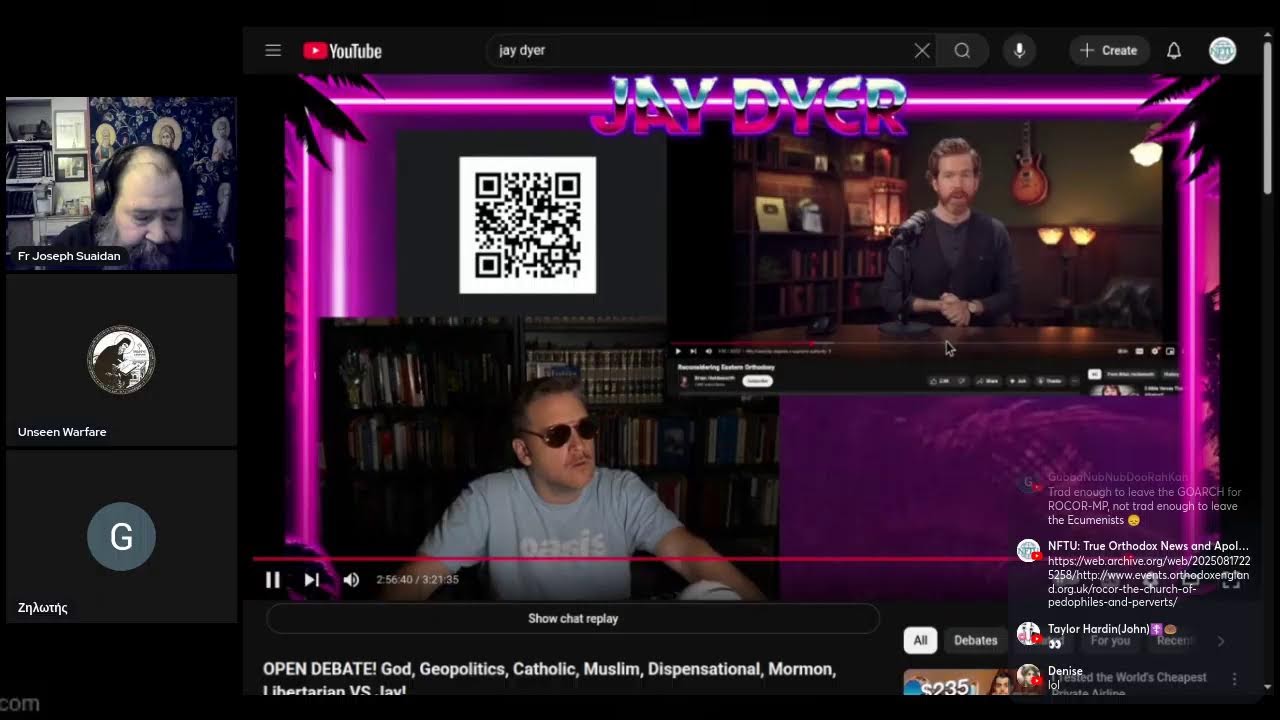Select Fr Joseph Suaidan's webcam tile
Viewport: 1280px width, 720px height.
[x=121, y=184]
